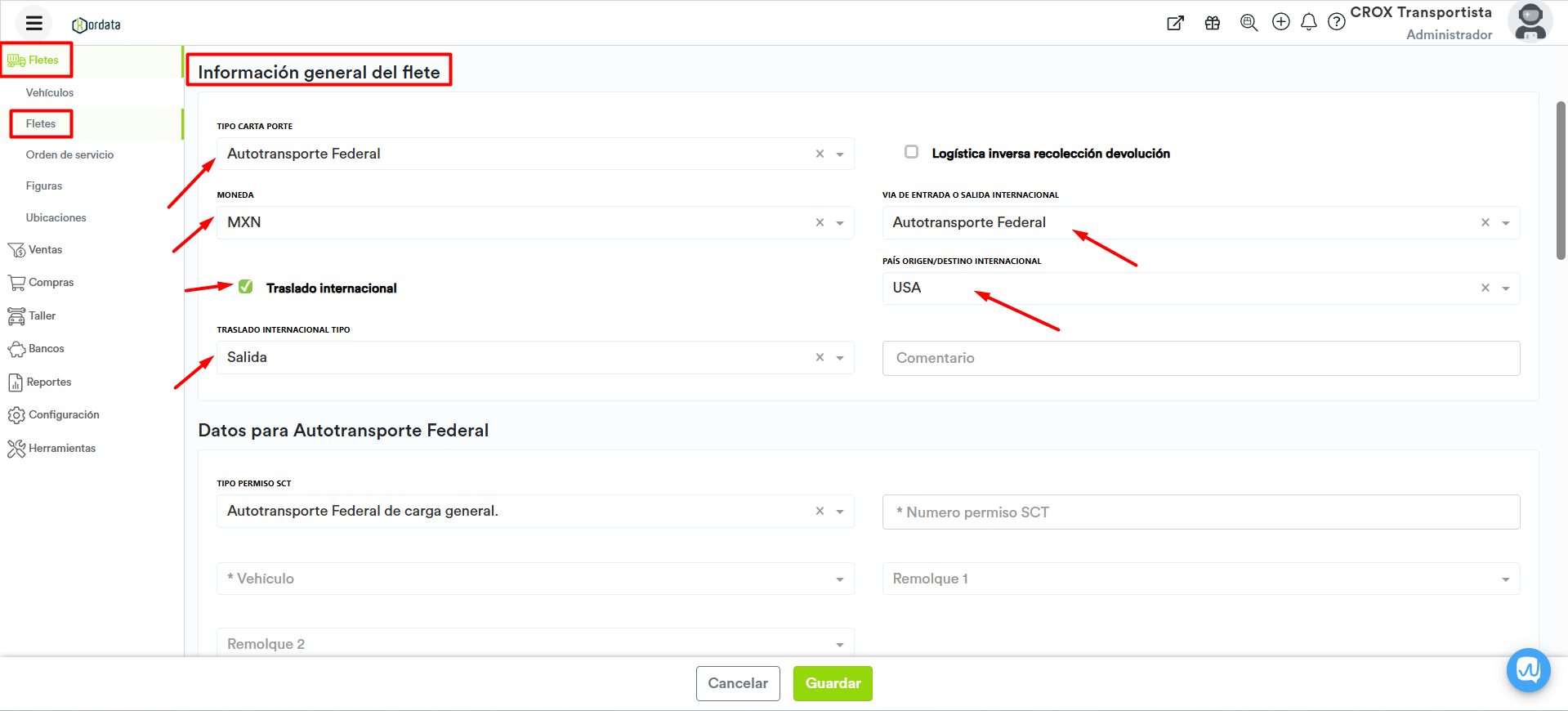This screenshot has height=711, width=1568.
Task: Open the gift icon in header
Action: click(1212, 23)
